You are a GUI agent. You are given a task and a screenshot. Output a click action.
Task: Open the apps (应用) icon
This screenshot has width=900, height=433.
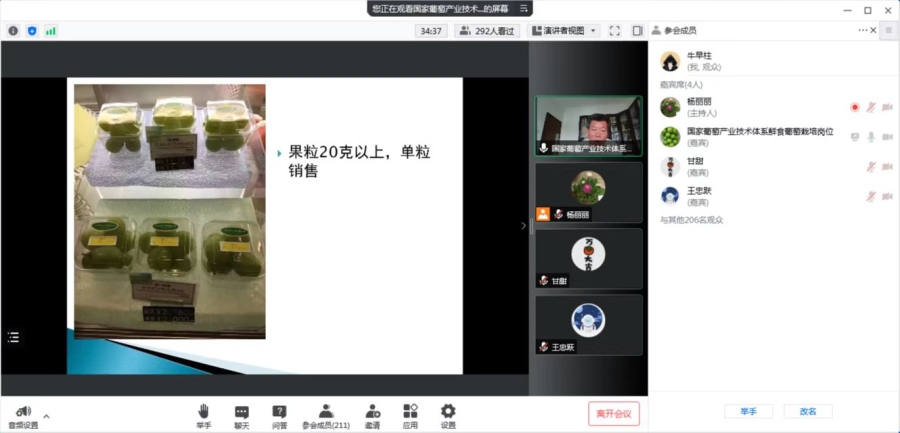coord(410,411)
